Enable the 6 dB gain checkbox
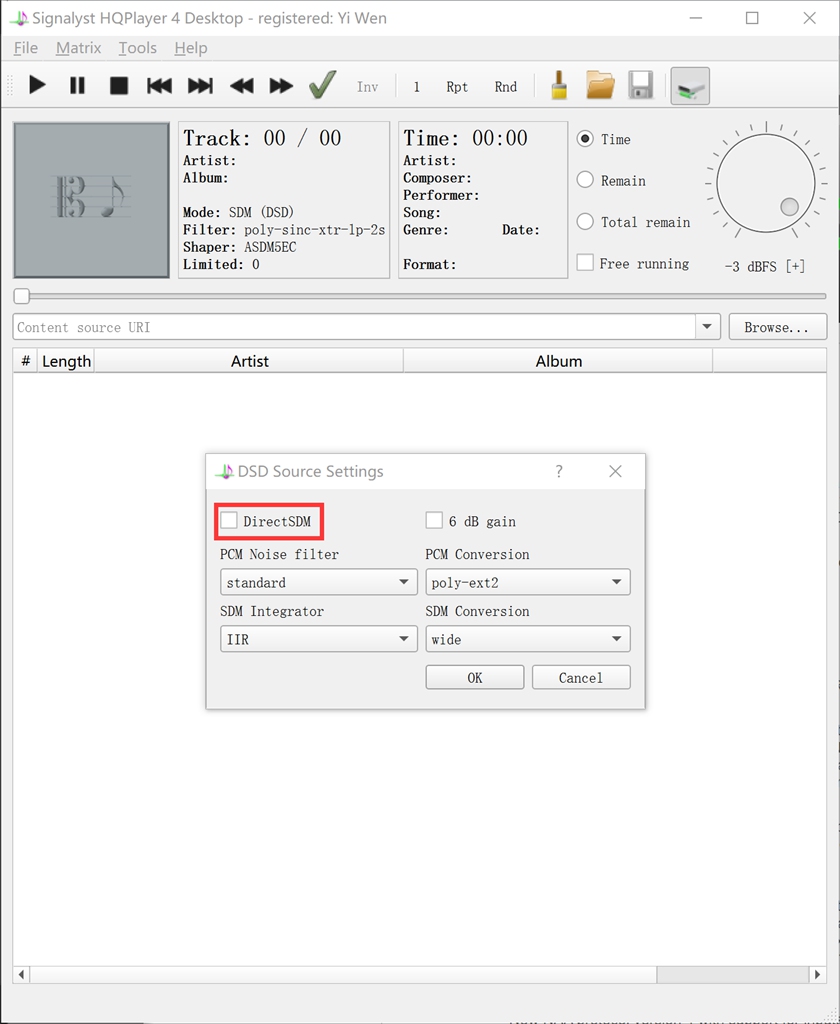Image resolution: width=840 pixels, height=1024 pixels. (434, 520)
